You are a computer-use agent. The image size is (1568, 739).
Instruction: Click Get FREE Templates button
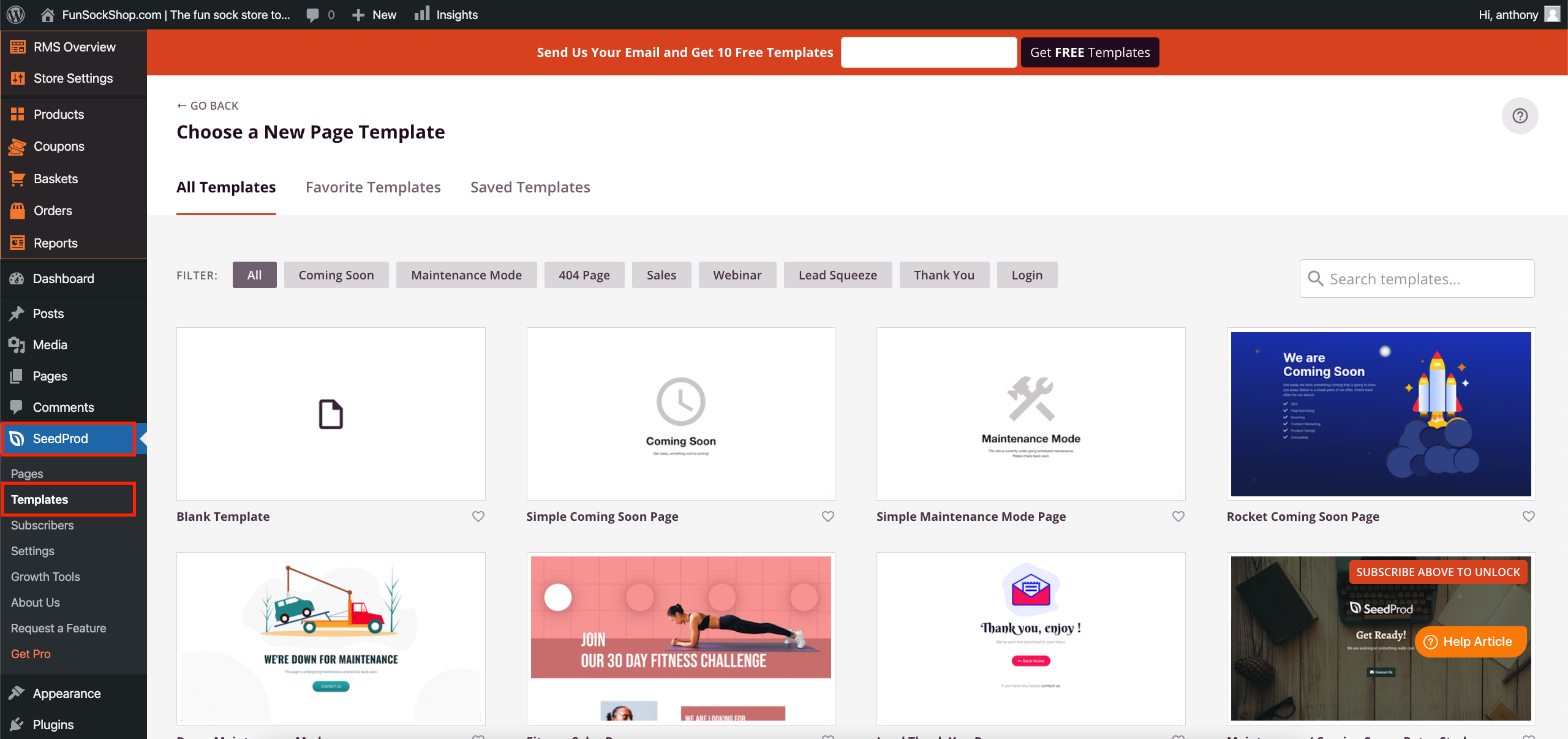click(x=1090, y=53)
